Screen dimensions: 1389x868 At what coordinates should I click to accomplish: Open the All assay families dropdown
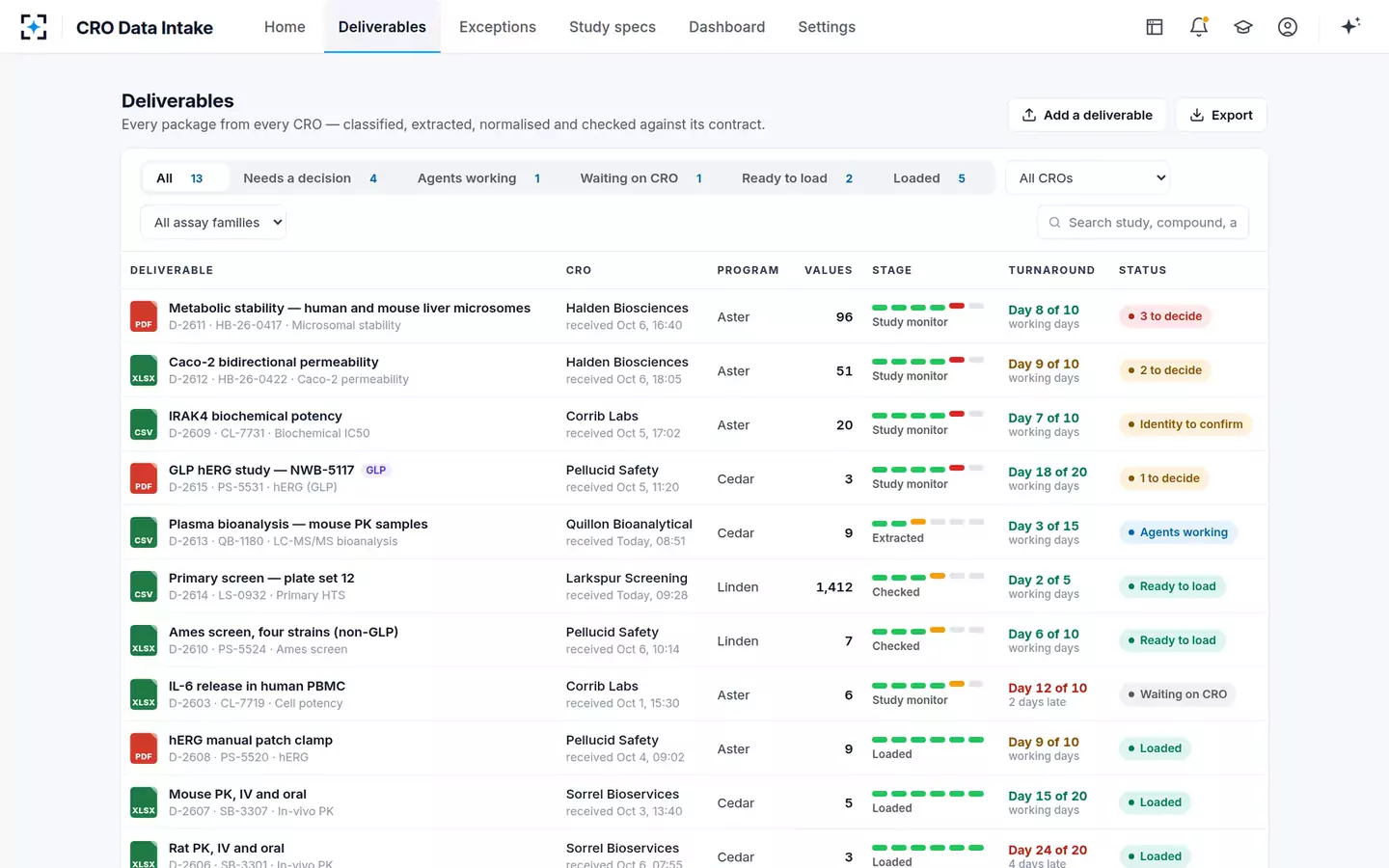pyautogui.click(x=213, y=223)
